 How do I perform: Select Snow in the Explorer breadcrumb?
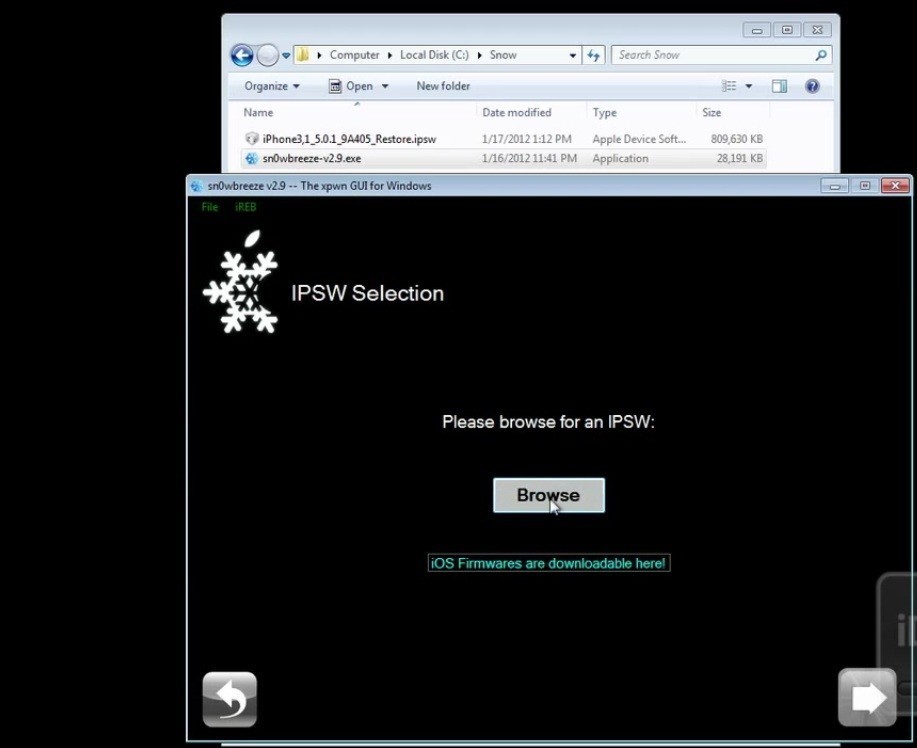pos(503,55)
